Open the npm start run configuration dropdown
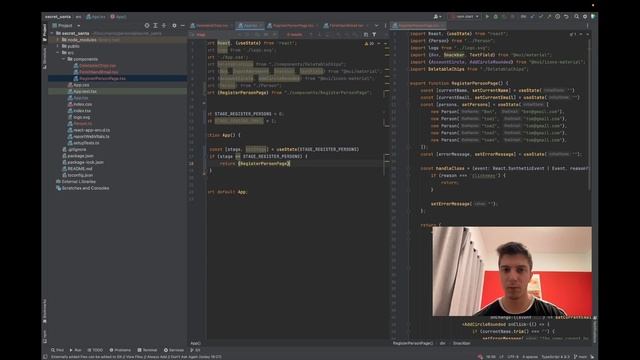This screenshot has height=360, width=640. coord(464,17)
